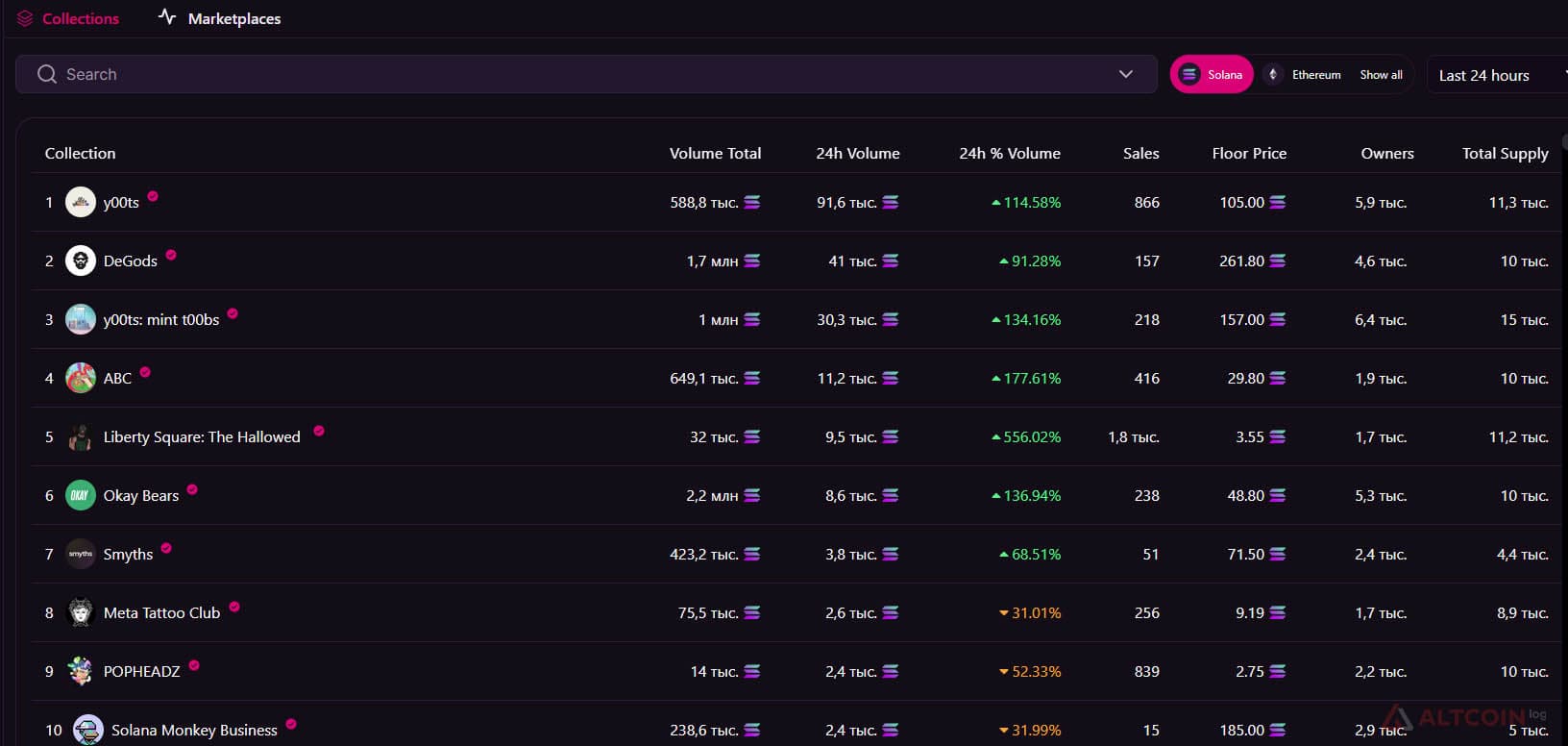
Task: Click the DeGods skull avatar icon
Action: click(x=81, y=261)
